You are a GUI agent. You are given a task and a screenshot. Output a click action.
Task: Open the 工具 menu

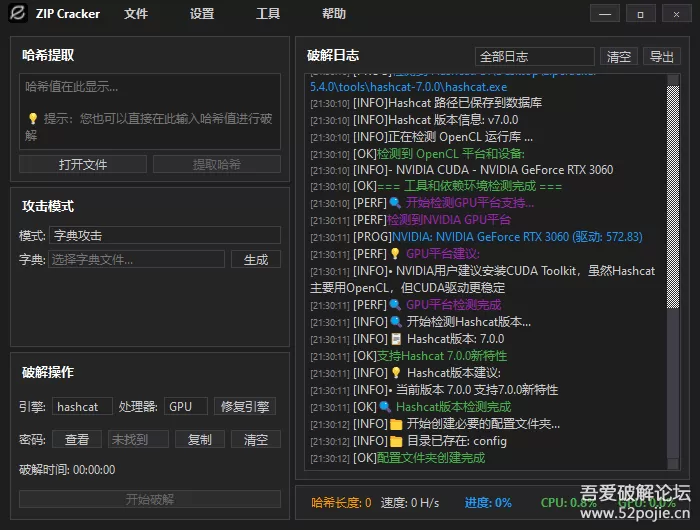pos(268,14)
